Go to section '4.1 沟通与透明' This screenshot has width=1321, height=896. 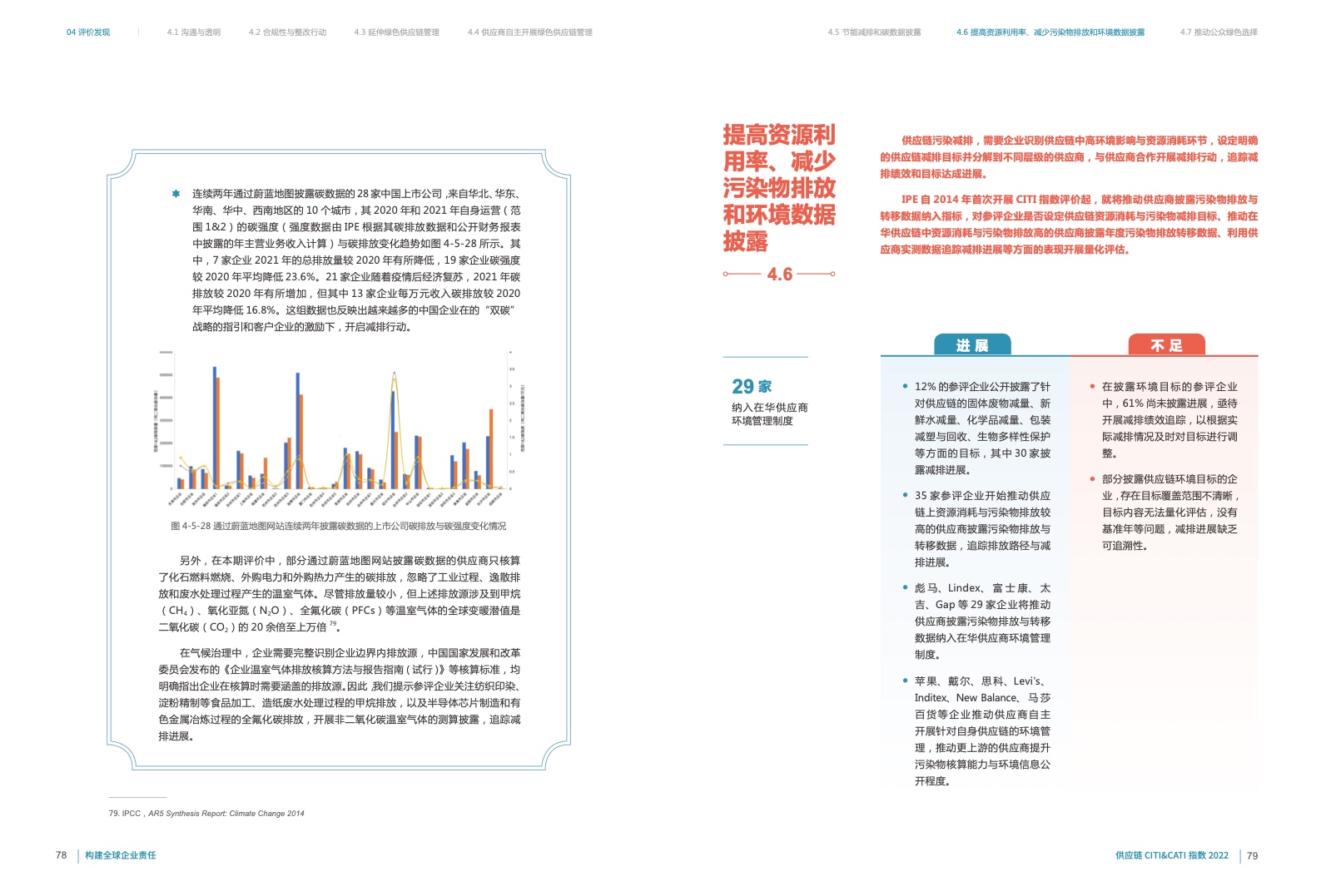click(193, 32)
